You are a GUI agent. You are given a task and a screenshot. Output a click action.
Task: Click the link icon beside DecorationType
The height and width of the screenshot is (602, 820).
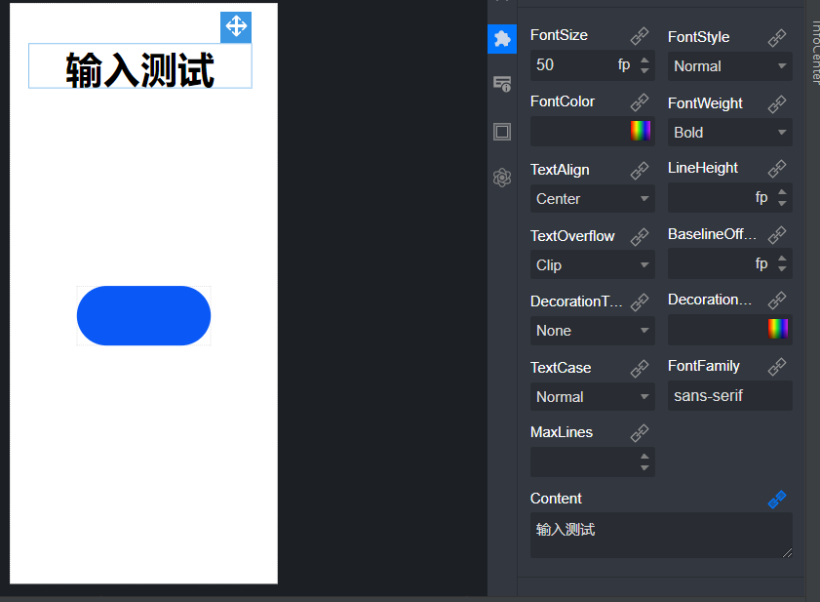coord(639,301)
